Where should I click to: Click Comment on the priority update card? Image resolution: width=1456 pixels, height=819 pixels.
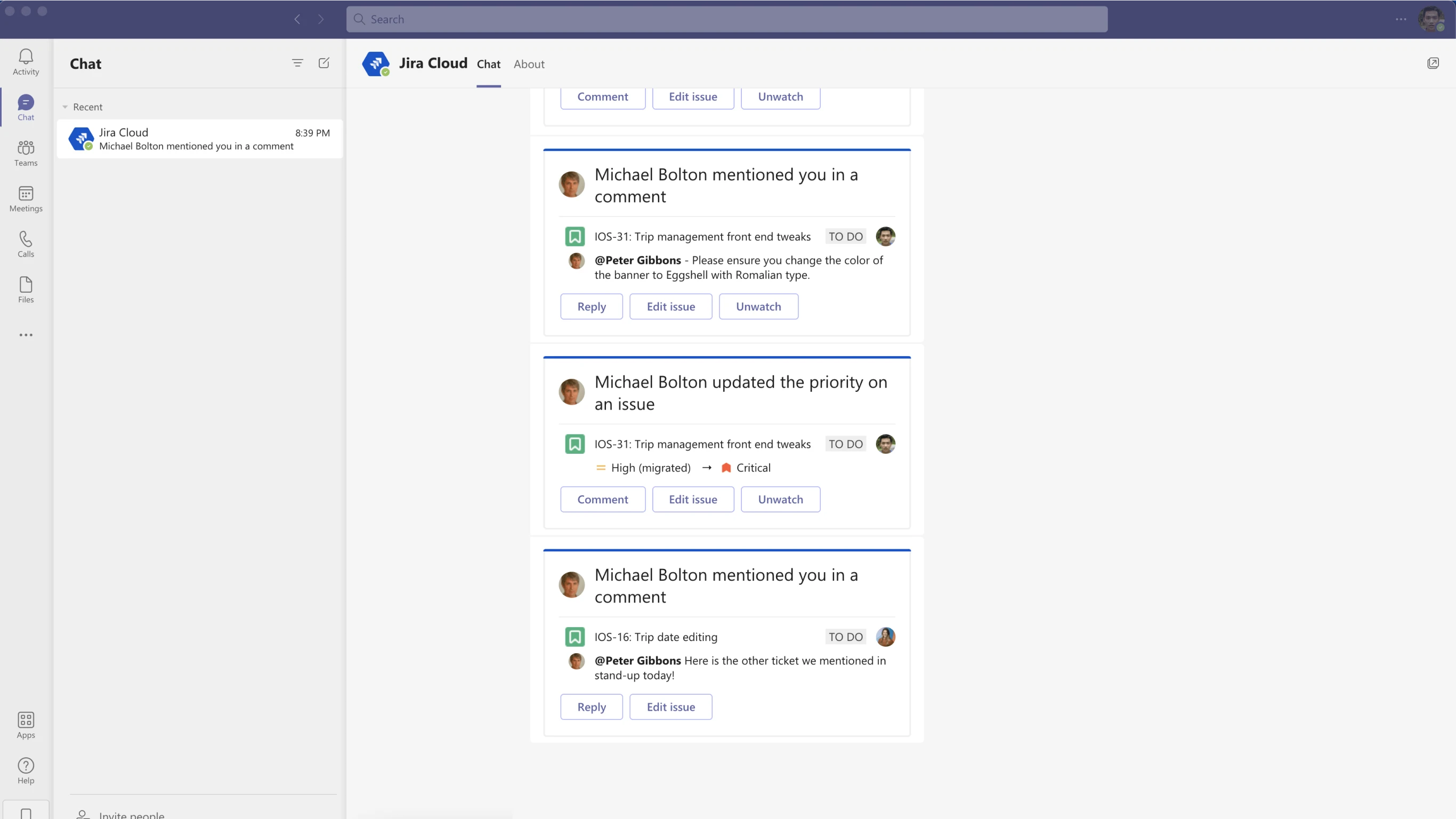(603, 500)
